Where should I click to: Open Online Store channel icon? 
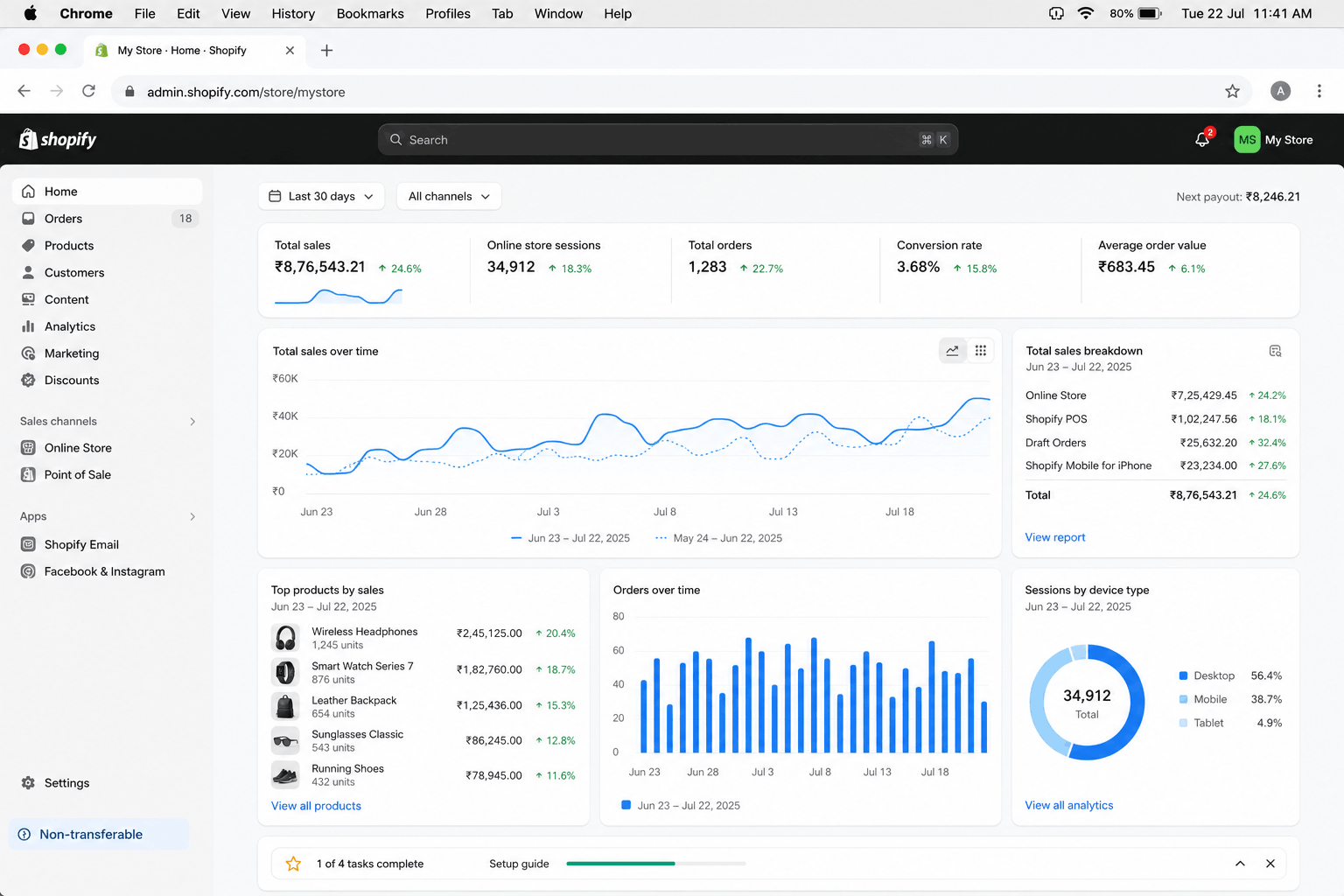point(28,448)
